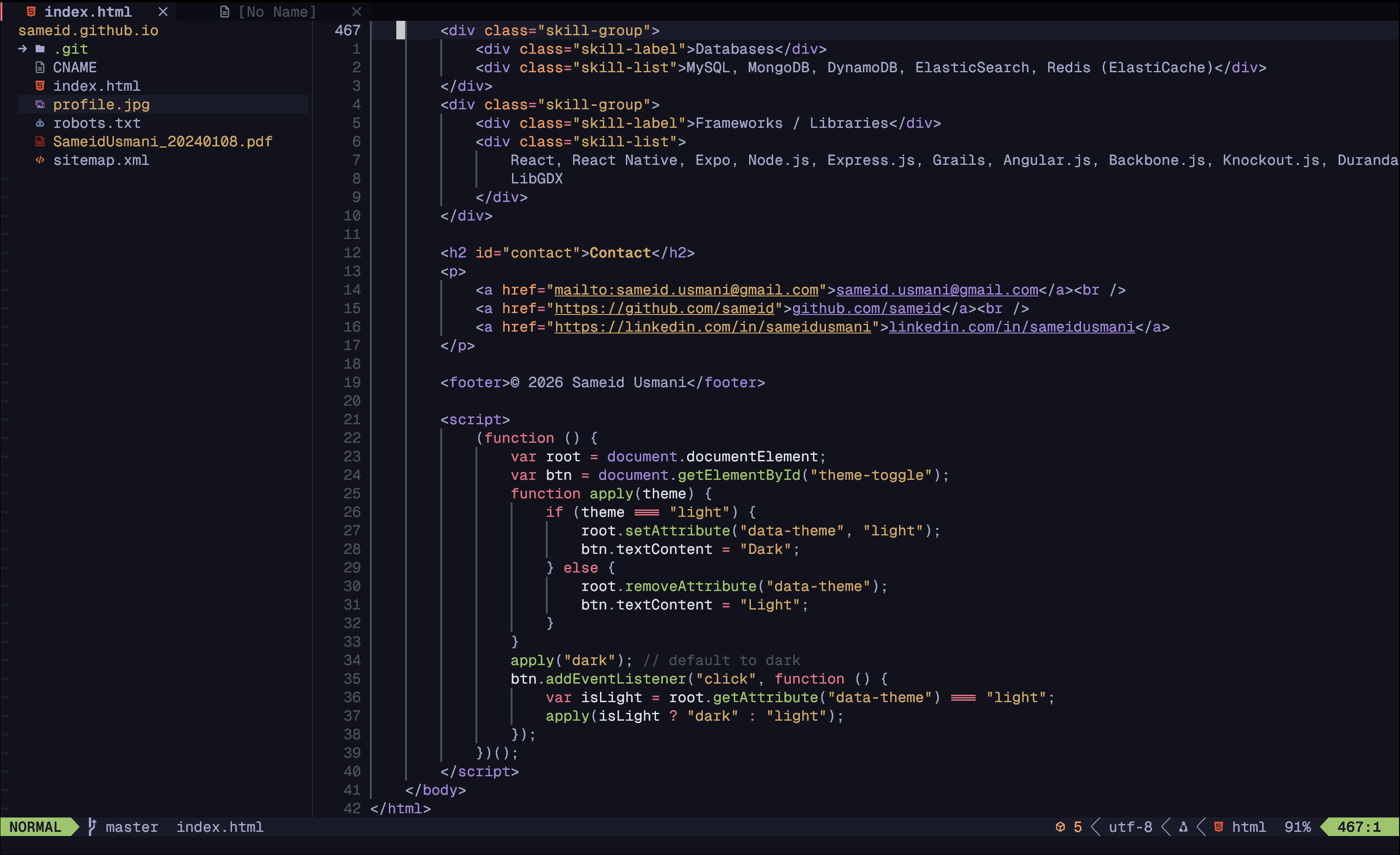The width and height of the screenshot is (1400, 855).
Task: Click addEventListener in the code
Action: 616,679
